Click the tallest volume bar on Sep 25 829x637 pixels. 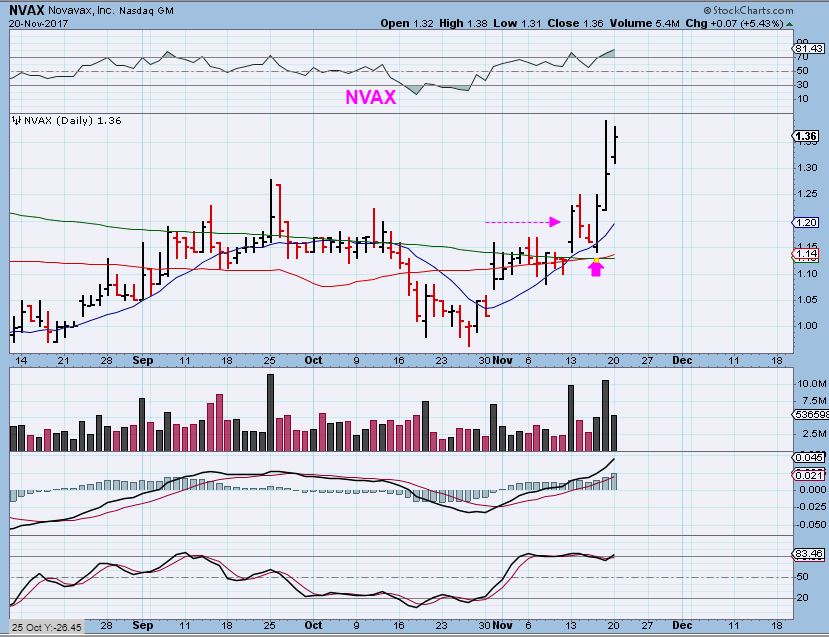[x=271, y=412]
